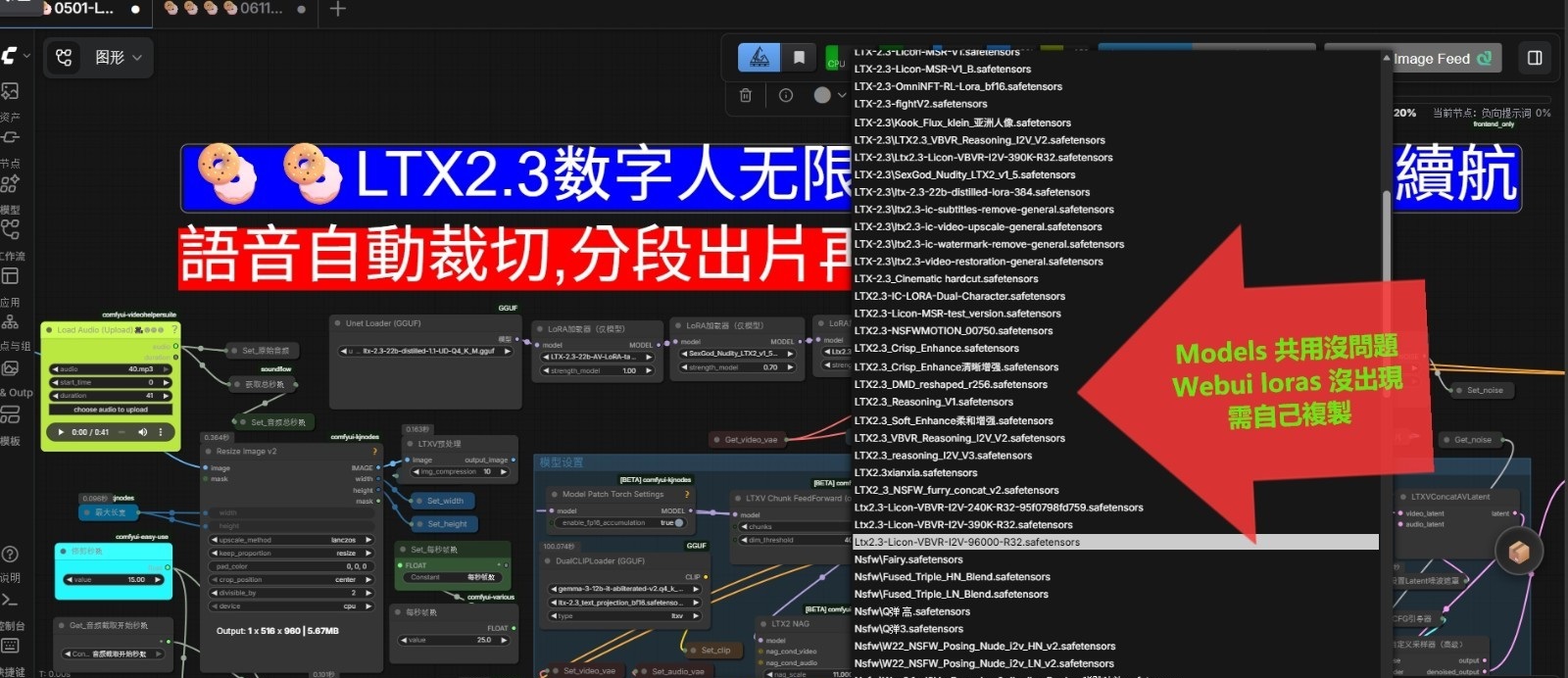Open the bookmark icon in top toolbar
Screen dimensions: 1568x678
tap(799, 58)
